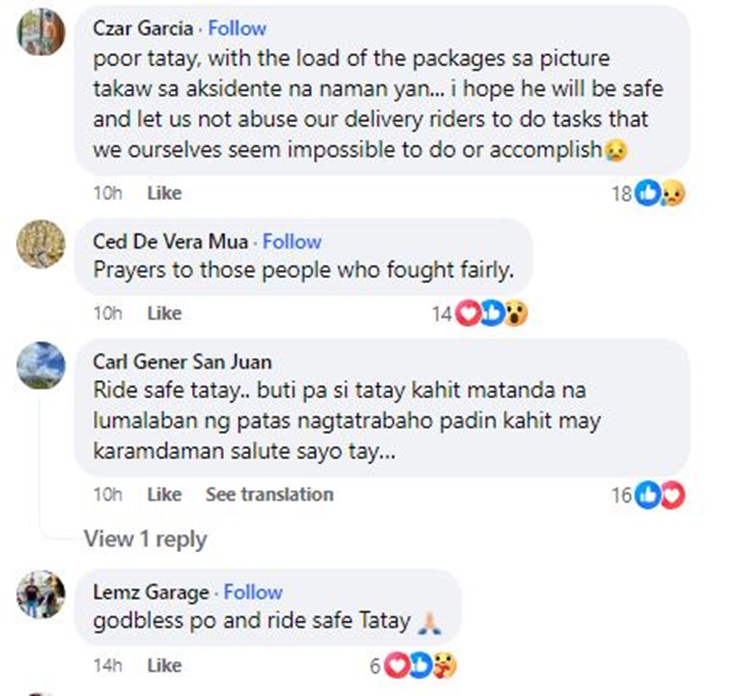Like Lemz Garage's comment
750x696 pixels.
164,666
